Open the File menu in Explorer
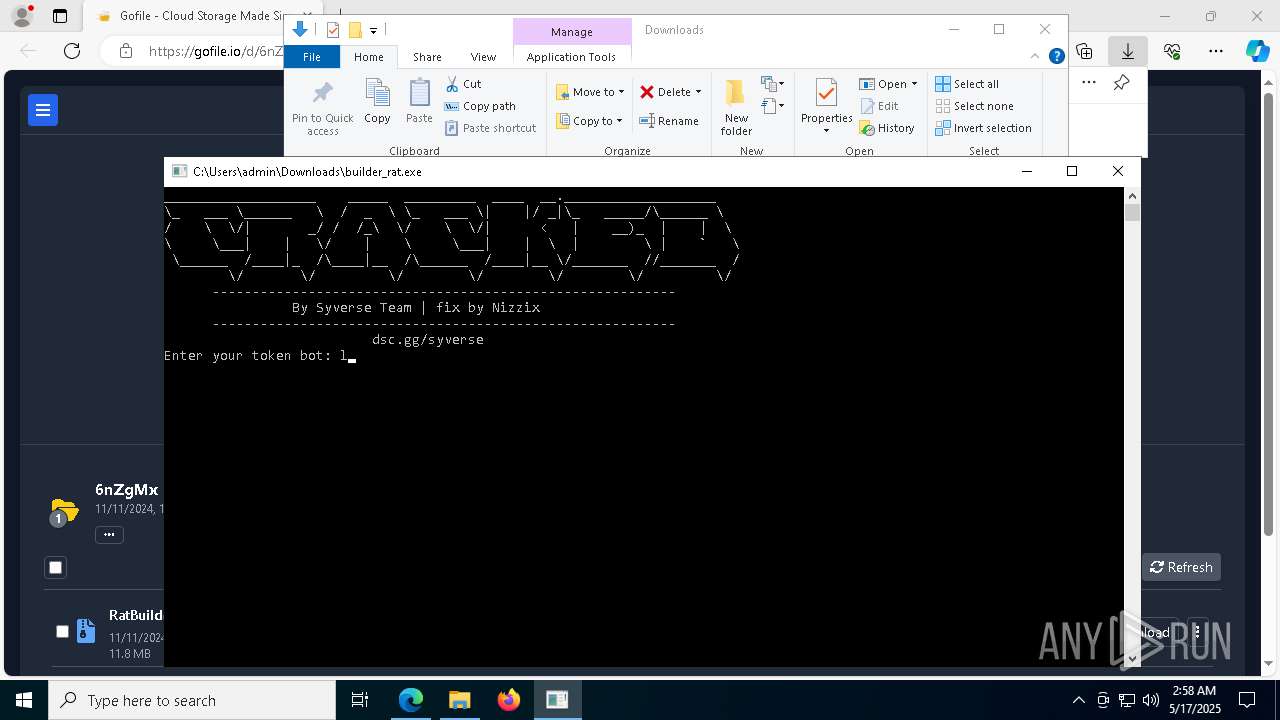Viewport: 1280px width, 720px height. (x=312, y=57)
